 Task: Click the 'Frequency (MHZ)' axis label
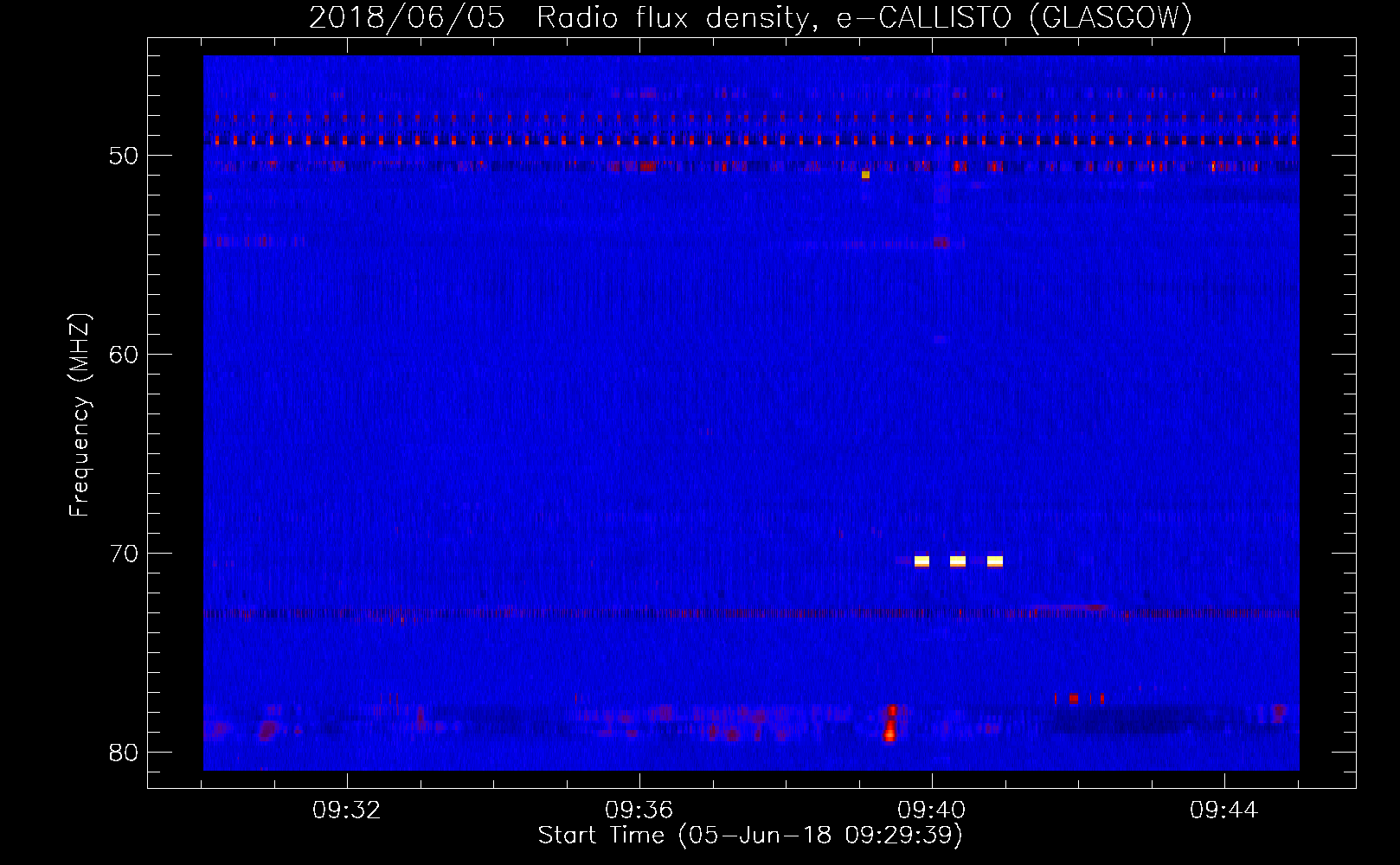(79, 415)
